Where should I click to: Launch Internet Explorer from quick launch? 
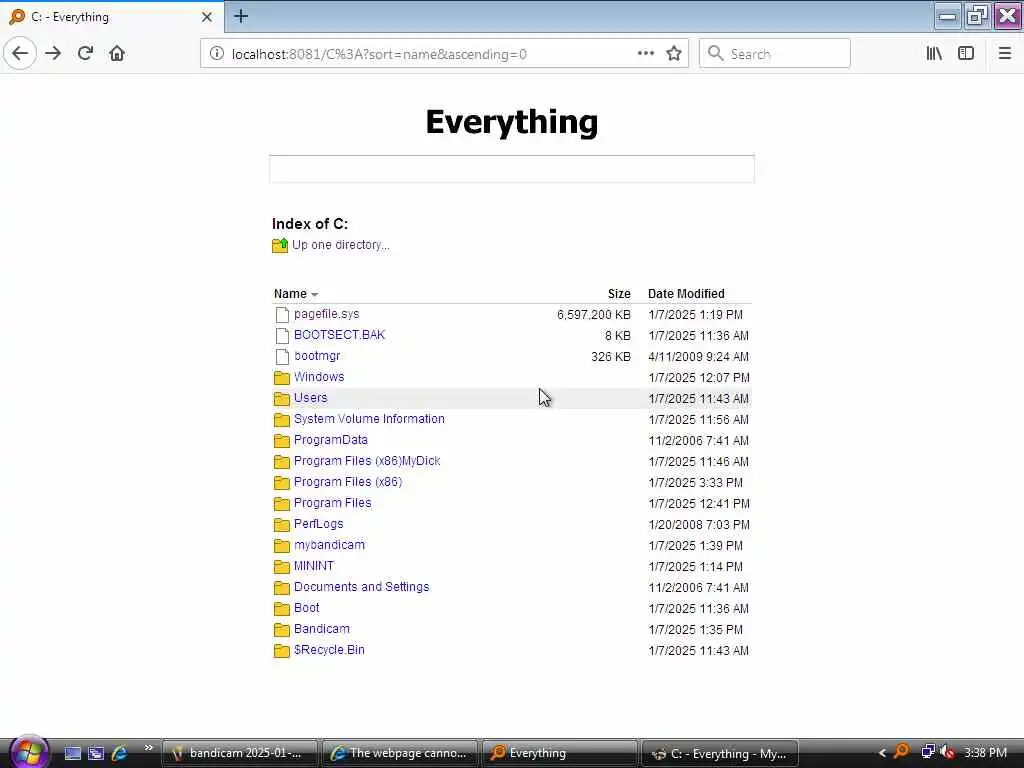(119, 754)
